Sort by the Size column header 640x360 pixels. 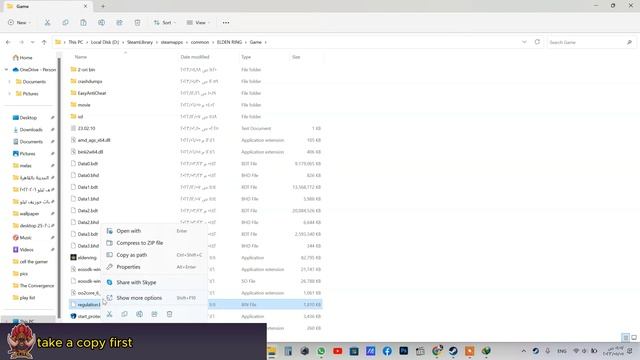point(296,57)
